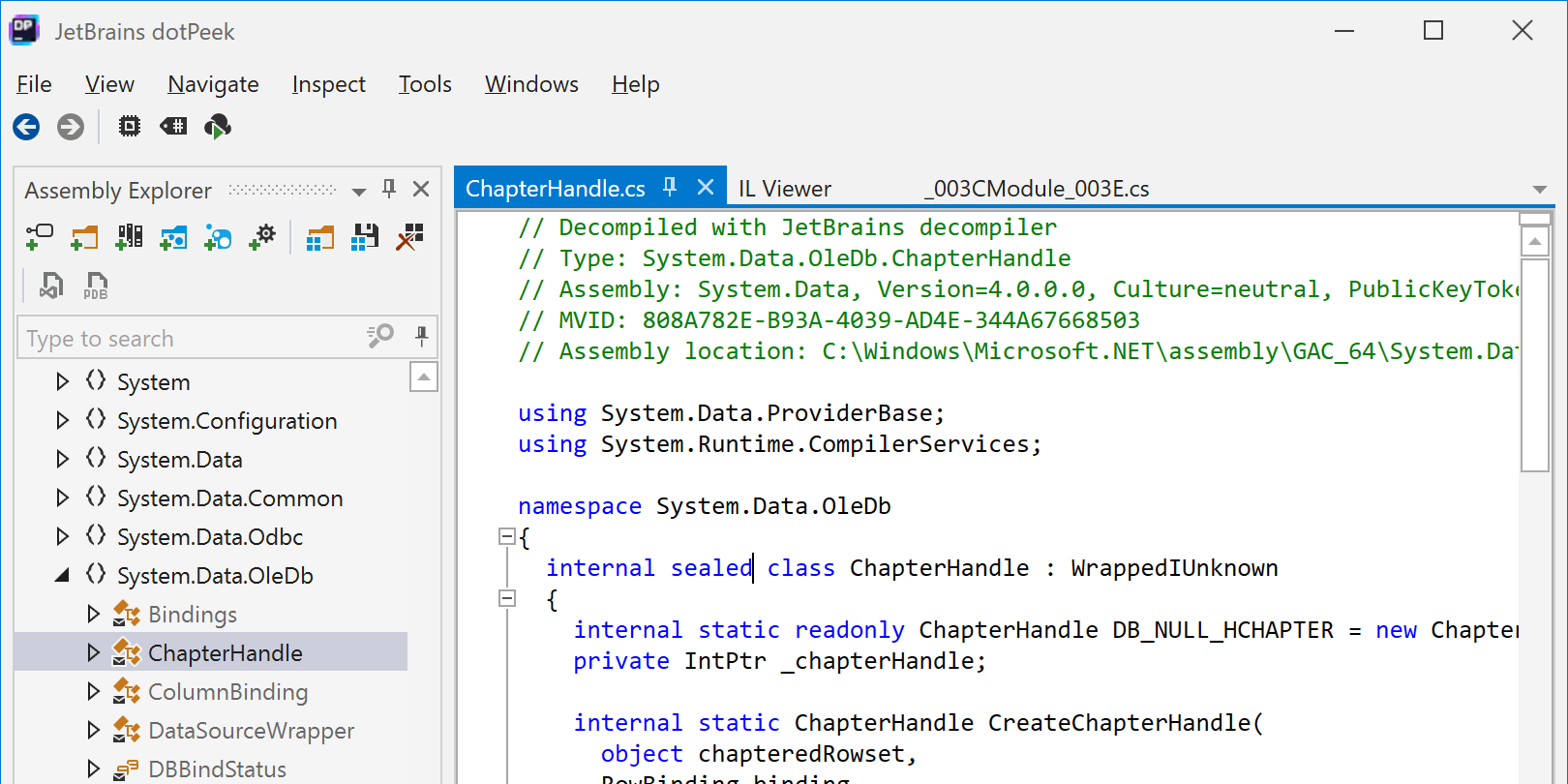Click the Clear assembly list icon
1568x784 pixels.
click(x=410, y=237)
